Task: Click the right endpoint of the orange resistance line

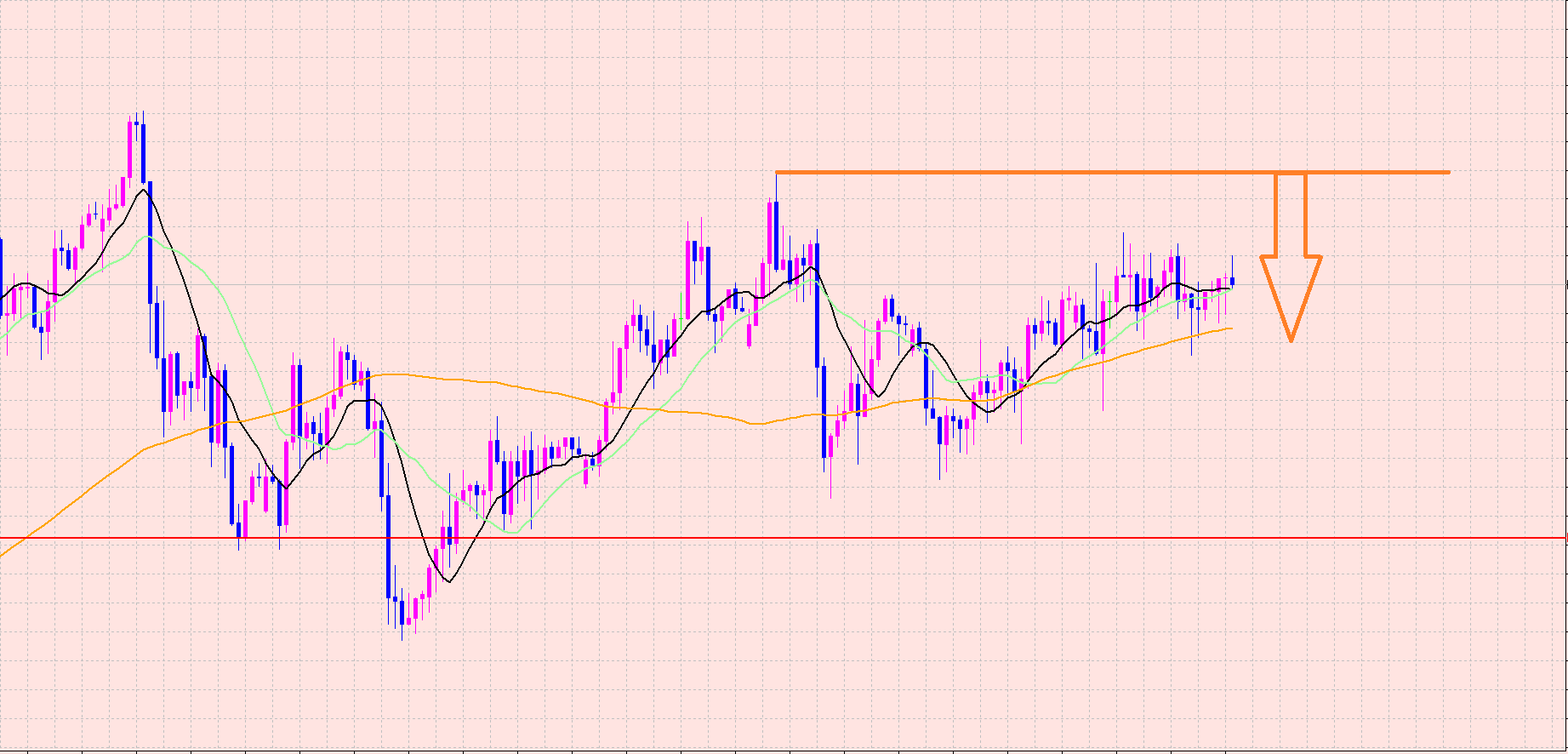Action: tap(1448, 173)
